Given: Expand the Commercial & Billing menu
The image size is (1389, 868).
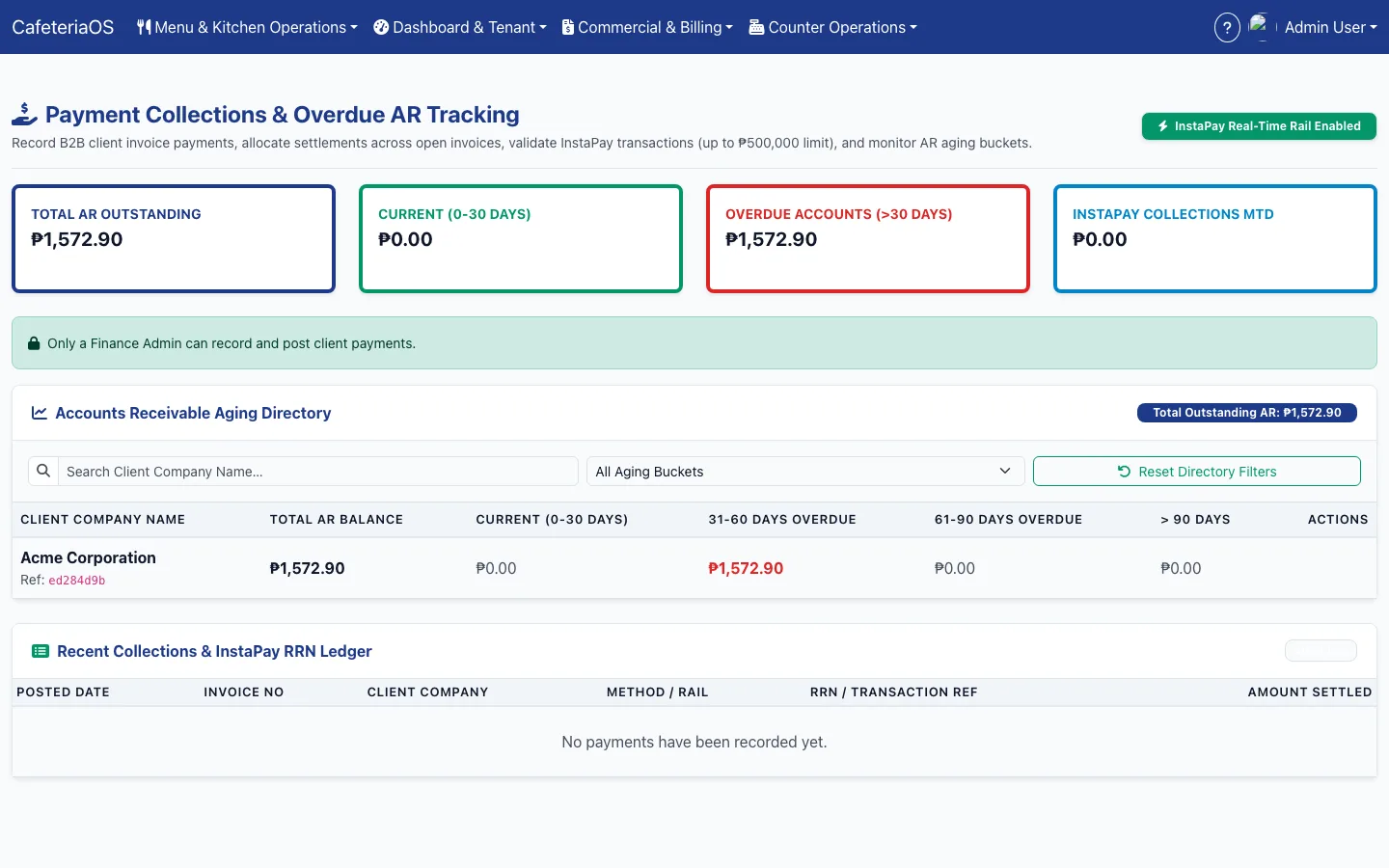Looking at the screenshot, I should [647, 27].
